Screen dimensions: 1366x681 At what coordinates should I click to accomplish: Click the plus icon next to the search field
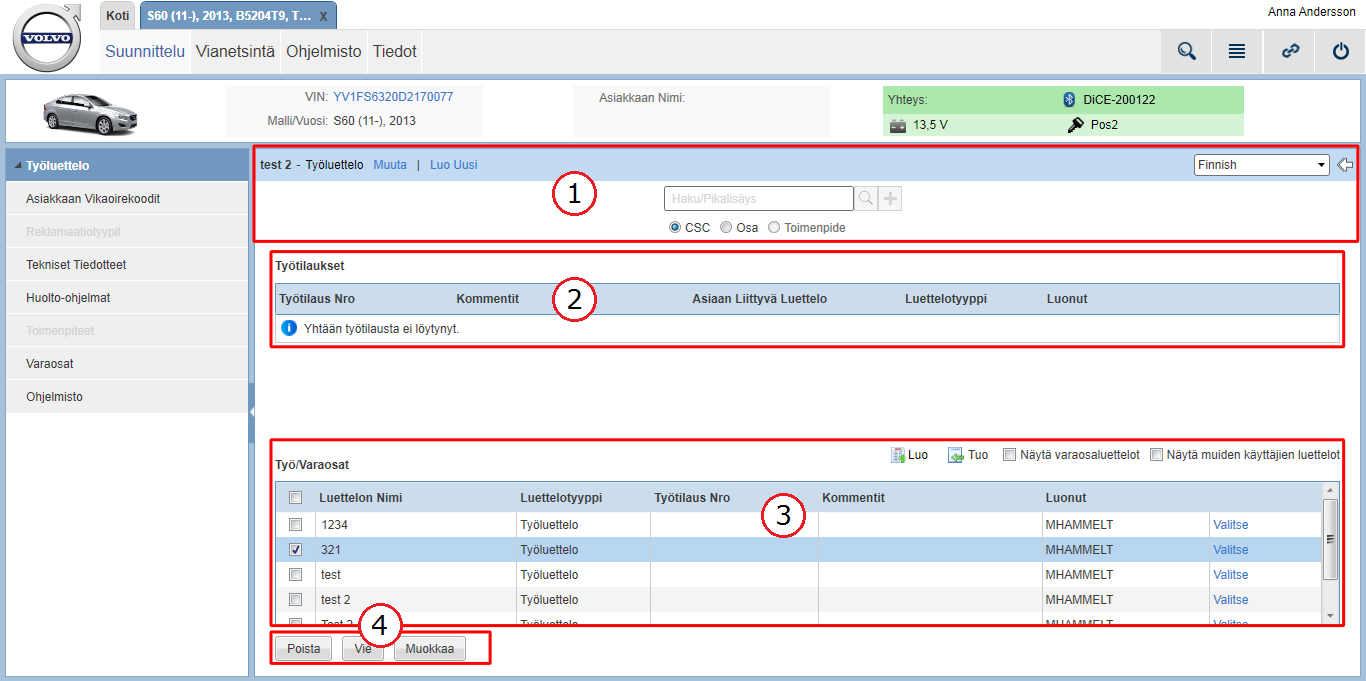890,199
